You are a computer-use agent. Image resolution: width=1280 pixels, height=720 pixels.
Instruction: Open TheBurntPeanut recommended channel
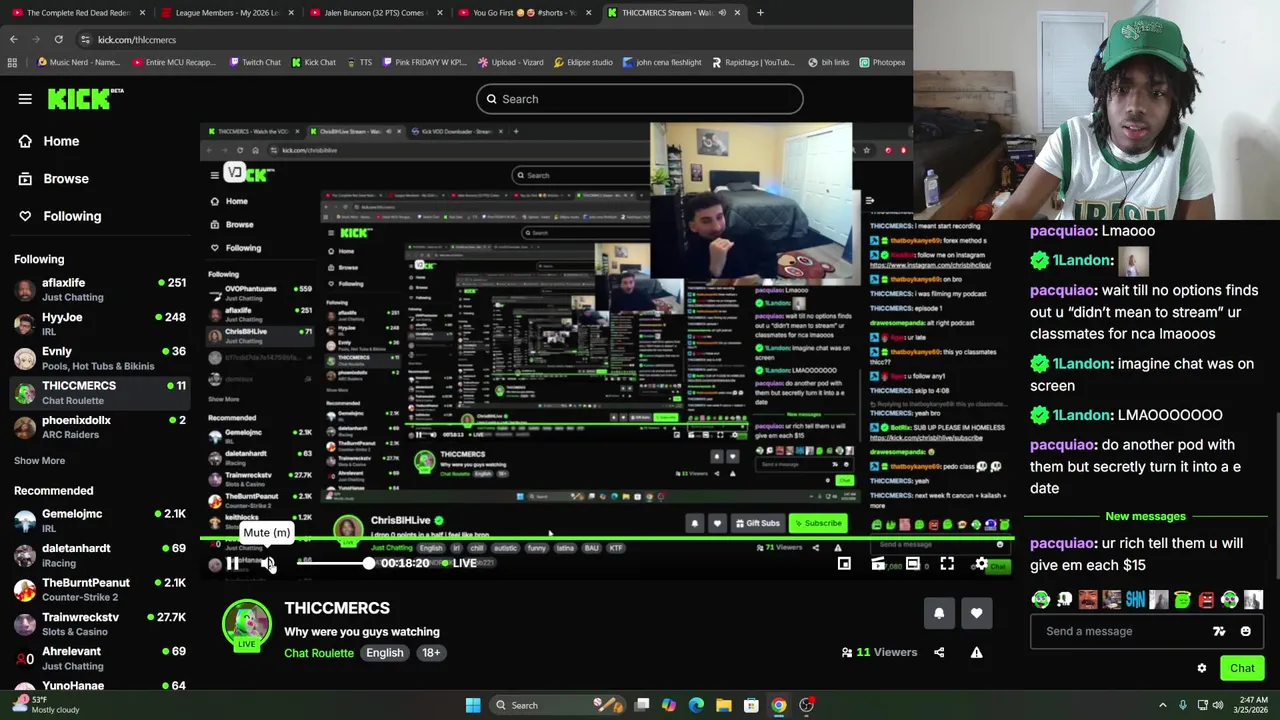click(100, 589)
